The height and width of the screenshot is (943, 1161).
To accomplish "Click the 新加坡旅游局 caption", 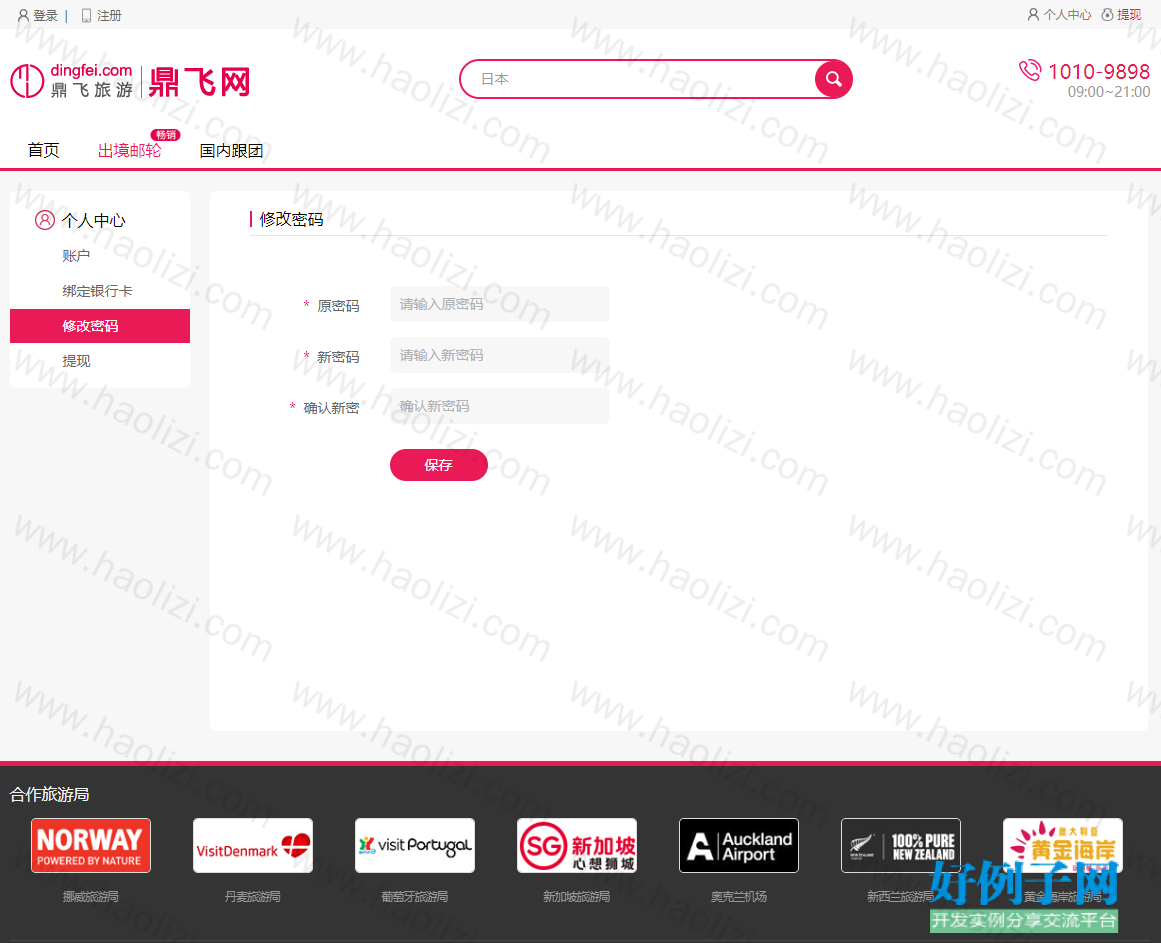I will pyautogui.click(x=577, y=896).
